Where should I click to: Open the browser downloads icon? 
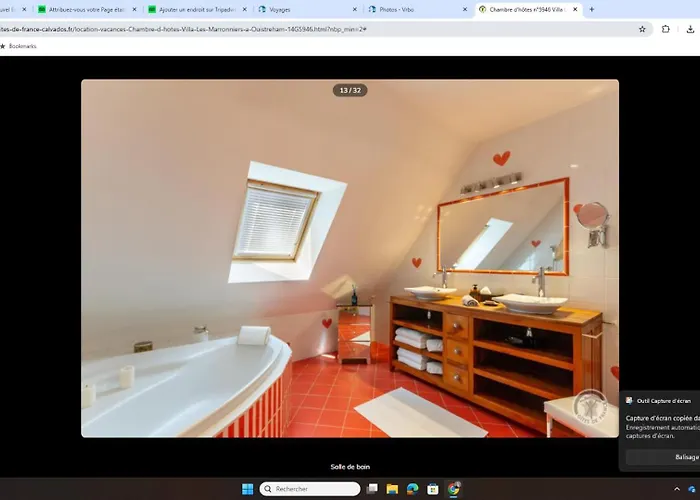tap(690, 29)
